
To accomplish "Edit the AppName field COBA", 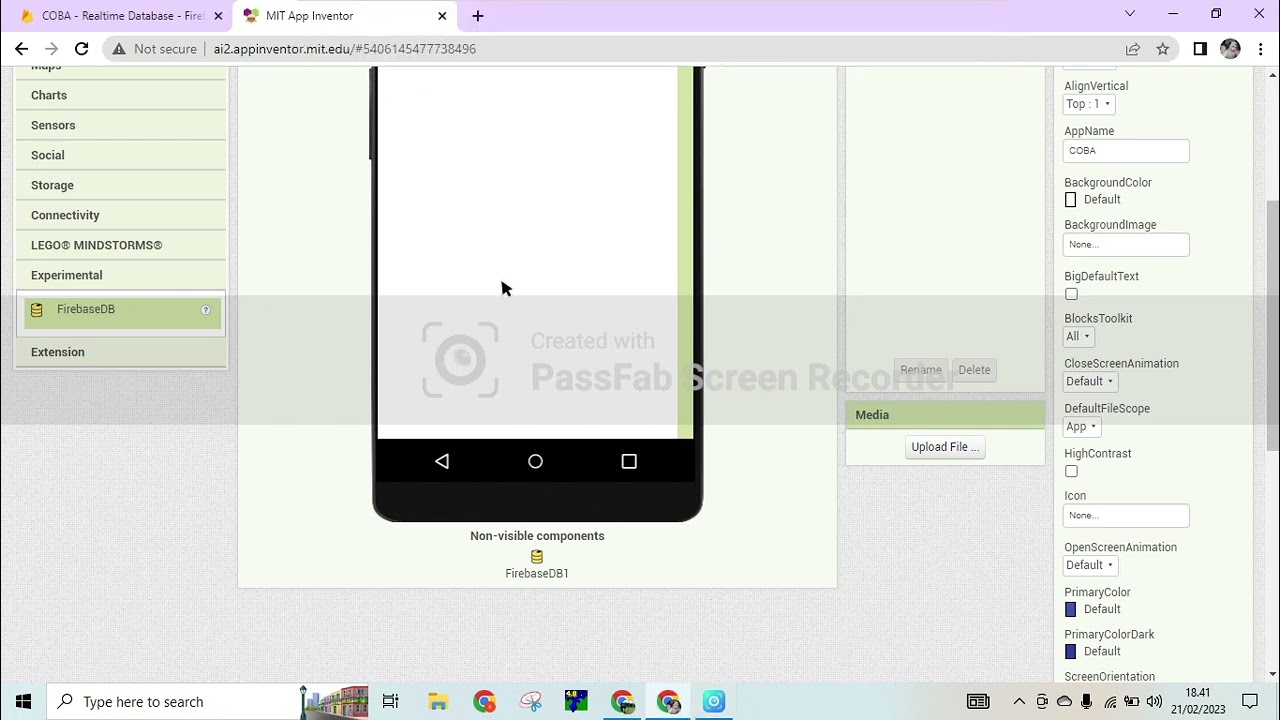I will point(1126,151).
